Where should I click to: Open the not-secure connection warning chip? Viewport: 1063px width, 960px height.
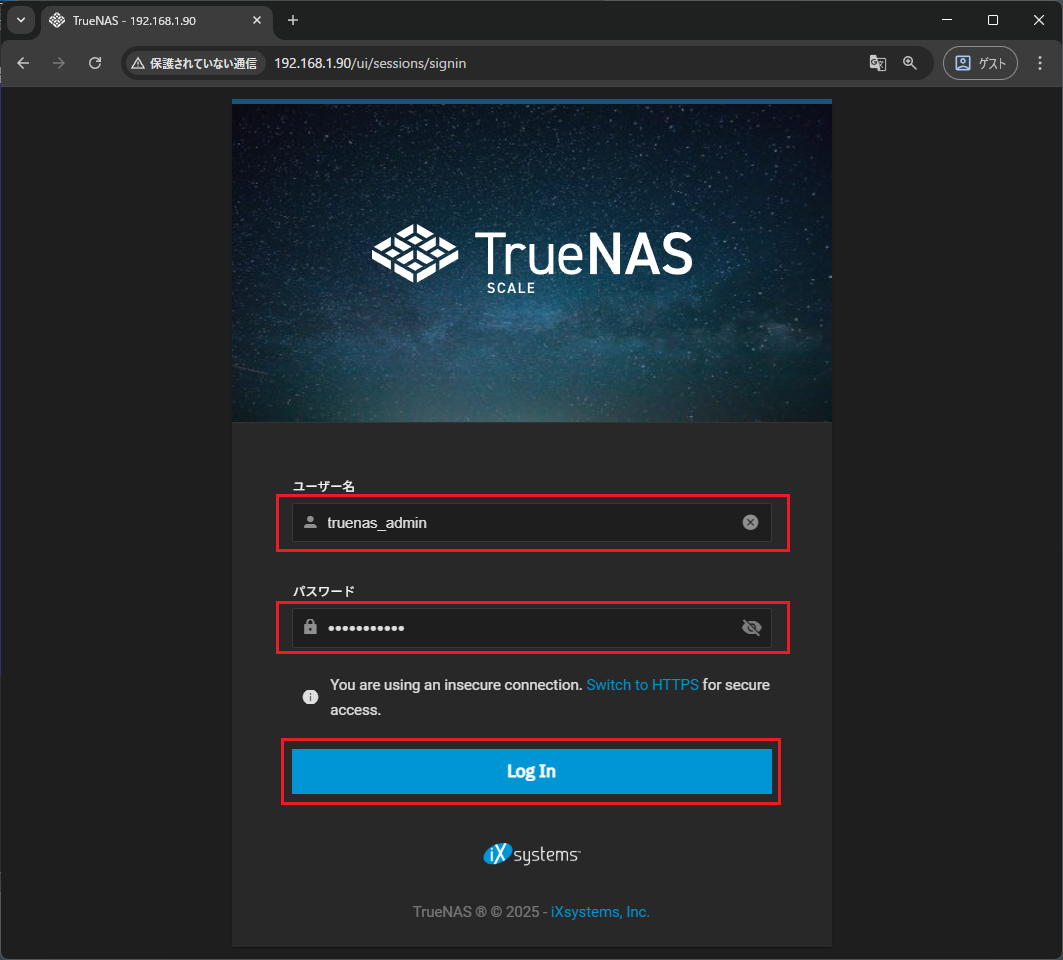195,63
